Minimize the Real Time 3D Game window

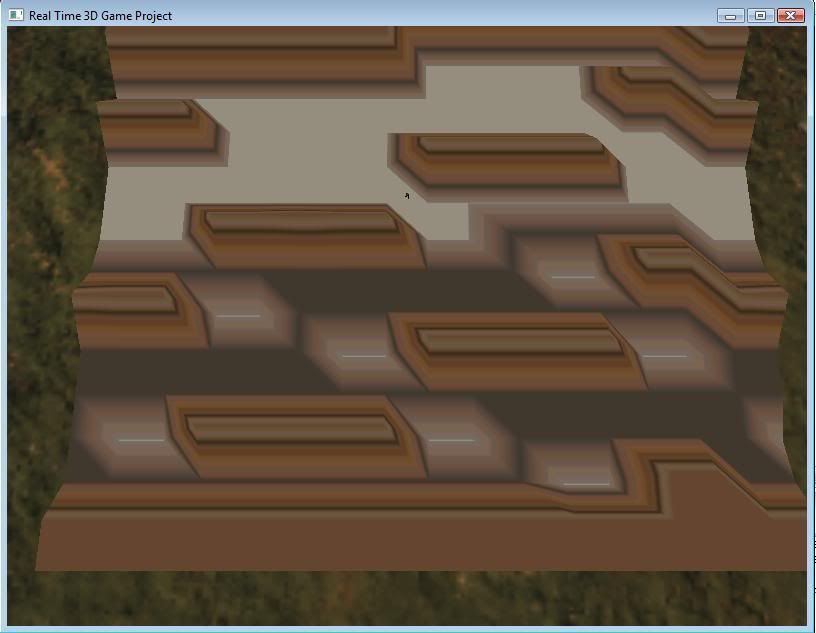(x=731, y=15)
